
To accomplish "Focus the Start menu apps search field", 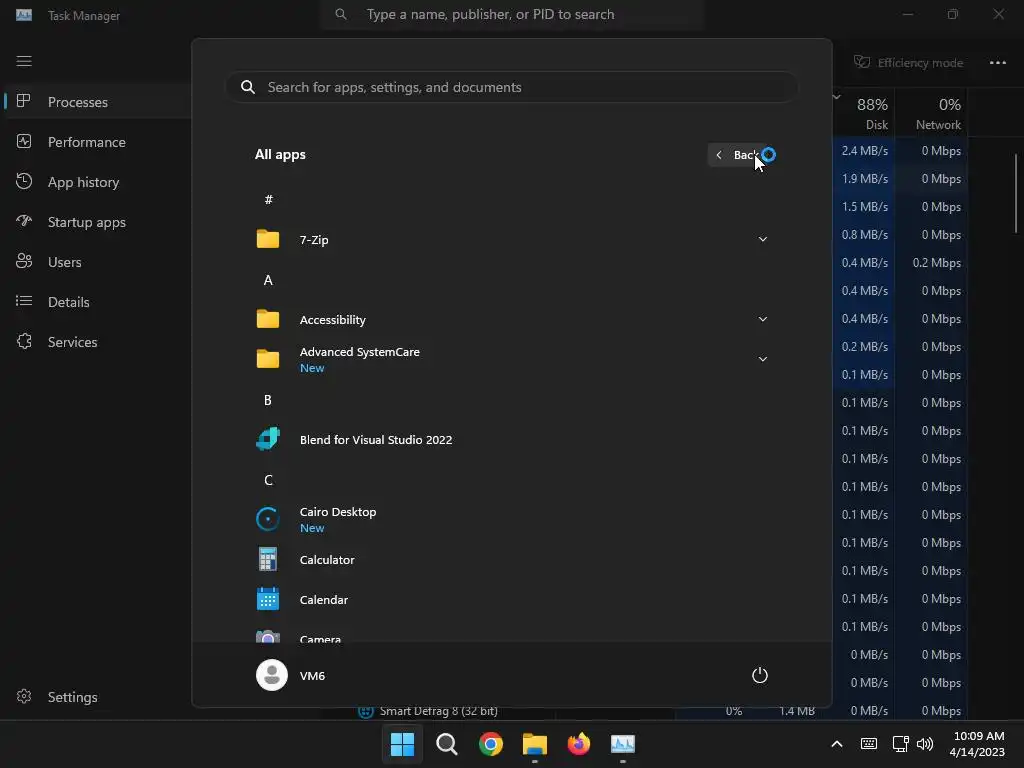I will click(x=512, y=88).
